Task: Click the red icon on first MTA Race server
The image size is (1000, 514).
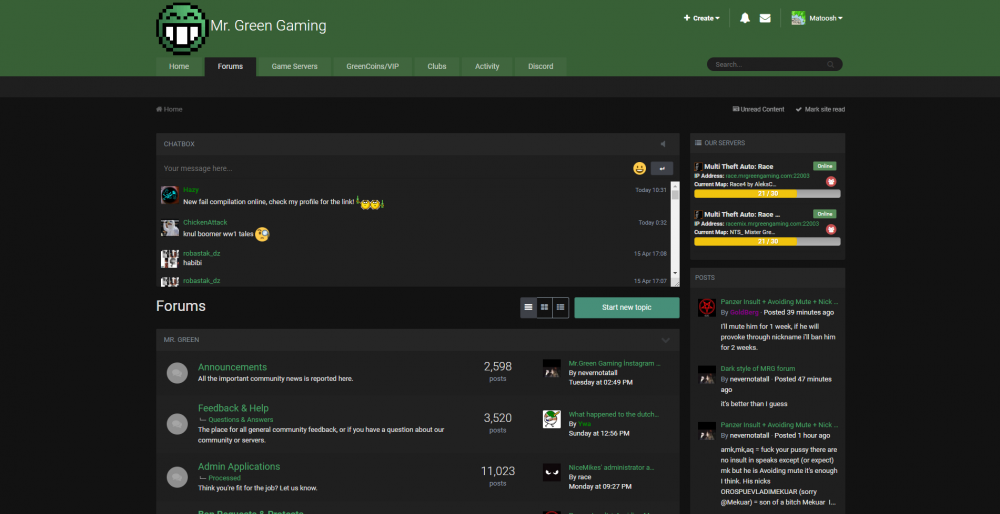Action: click(x=830, y=181)
